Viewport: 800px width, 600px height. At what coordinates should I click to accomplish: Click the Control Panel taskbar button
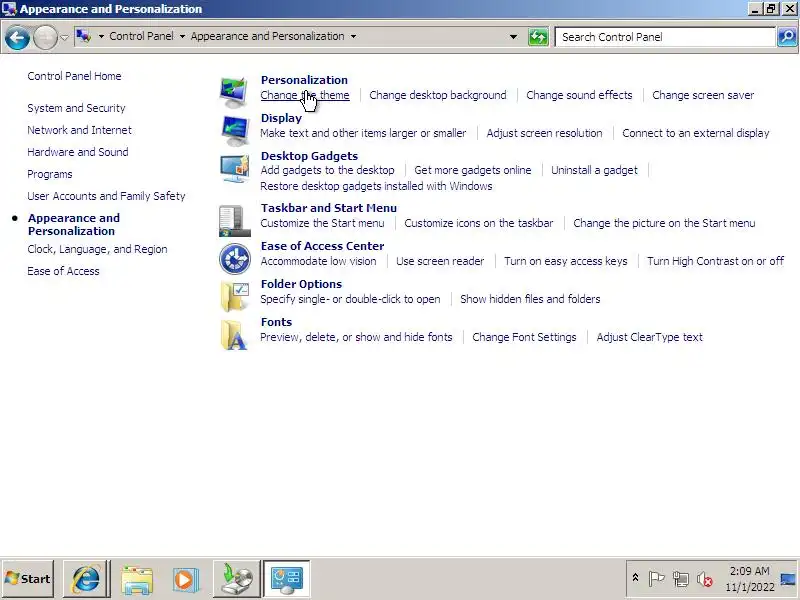pos(287,579)
